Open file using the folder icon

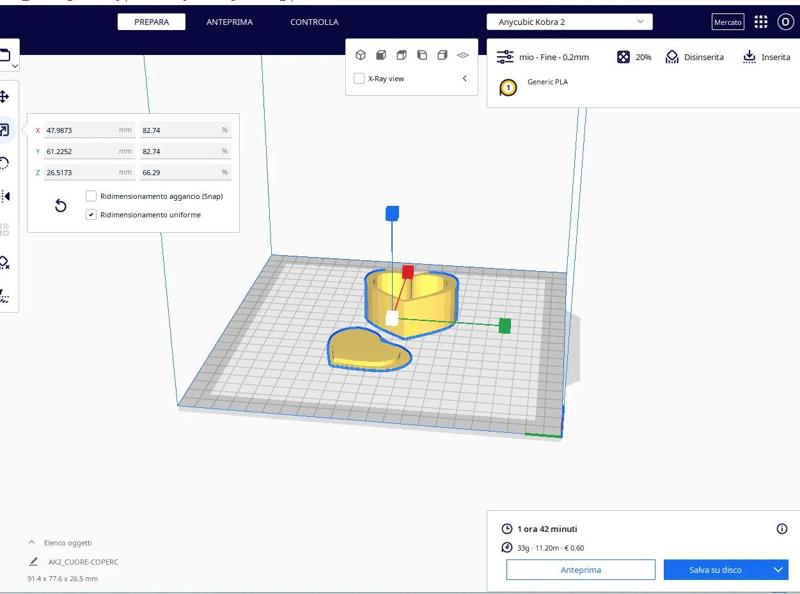pyautogui.click(x=5, y=55)
